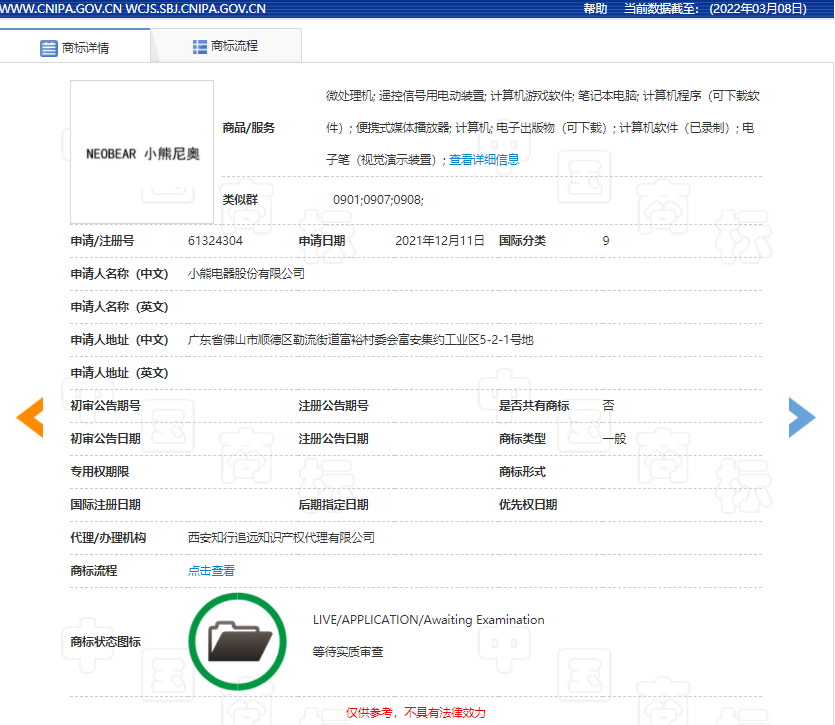
Task: Click the 初审公告期号 label
Action: 105,406
